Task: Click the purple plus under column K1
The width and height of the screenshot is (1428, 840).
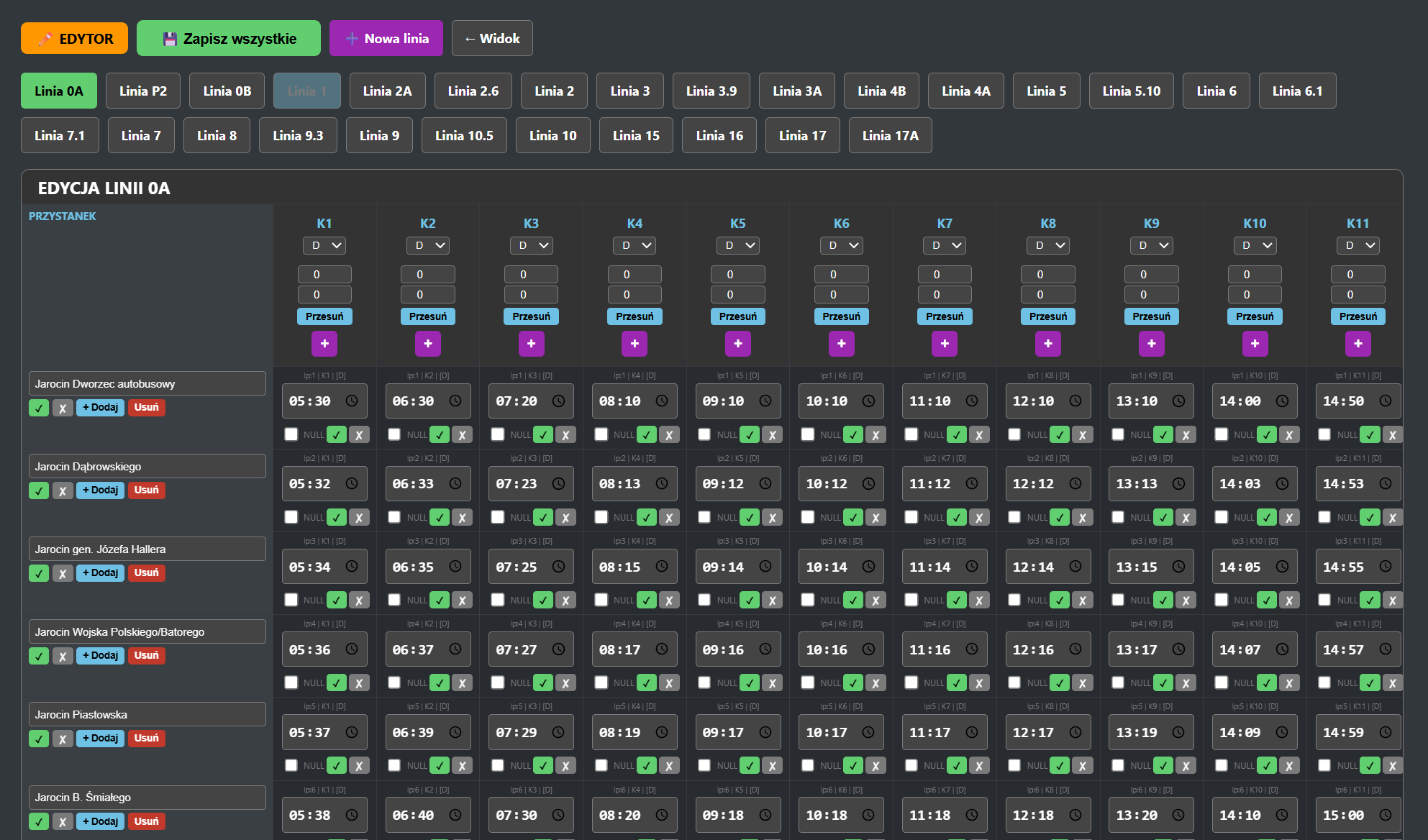Action: [324, 344]
